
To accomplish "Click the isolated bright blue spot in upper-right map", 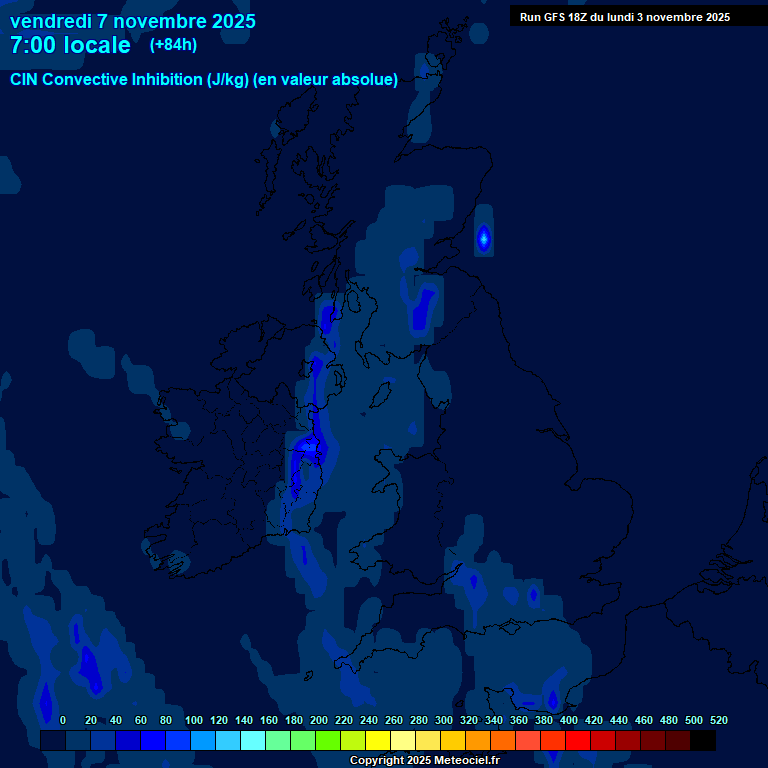I will (484, 238).
